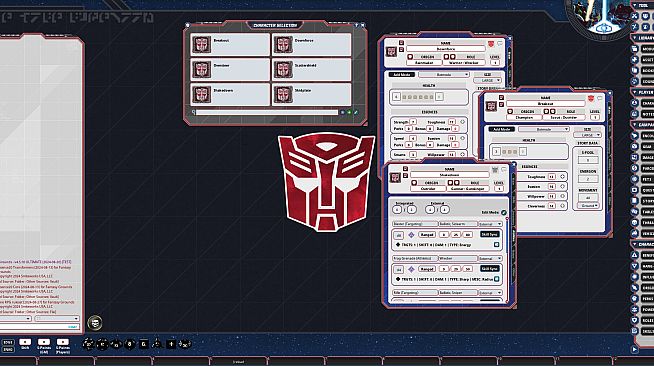Click S-Pool value box on Breakout sheet
Image resolution: width=654 pixels, height=366 pixels.
[588, 160]
